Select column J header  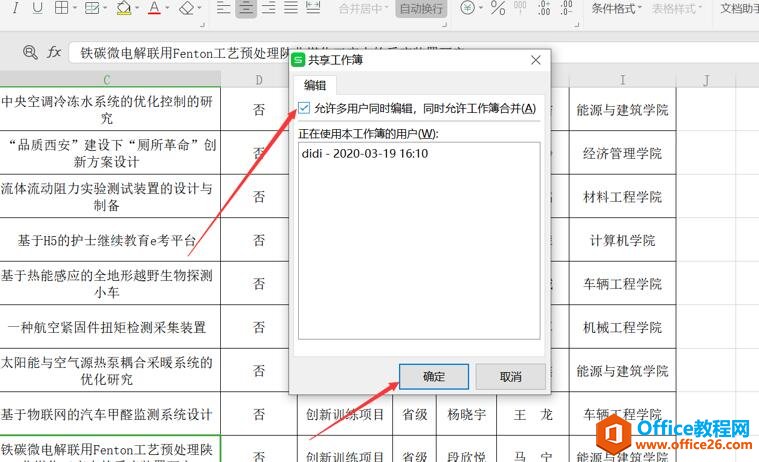(706, 79)
